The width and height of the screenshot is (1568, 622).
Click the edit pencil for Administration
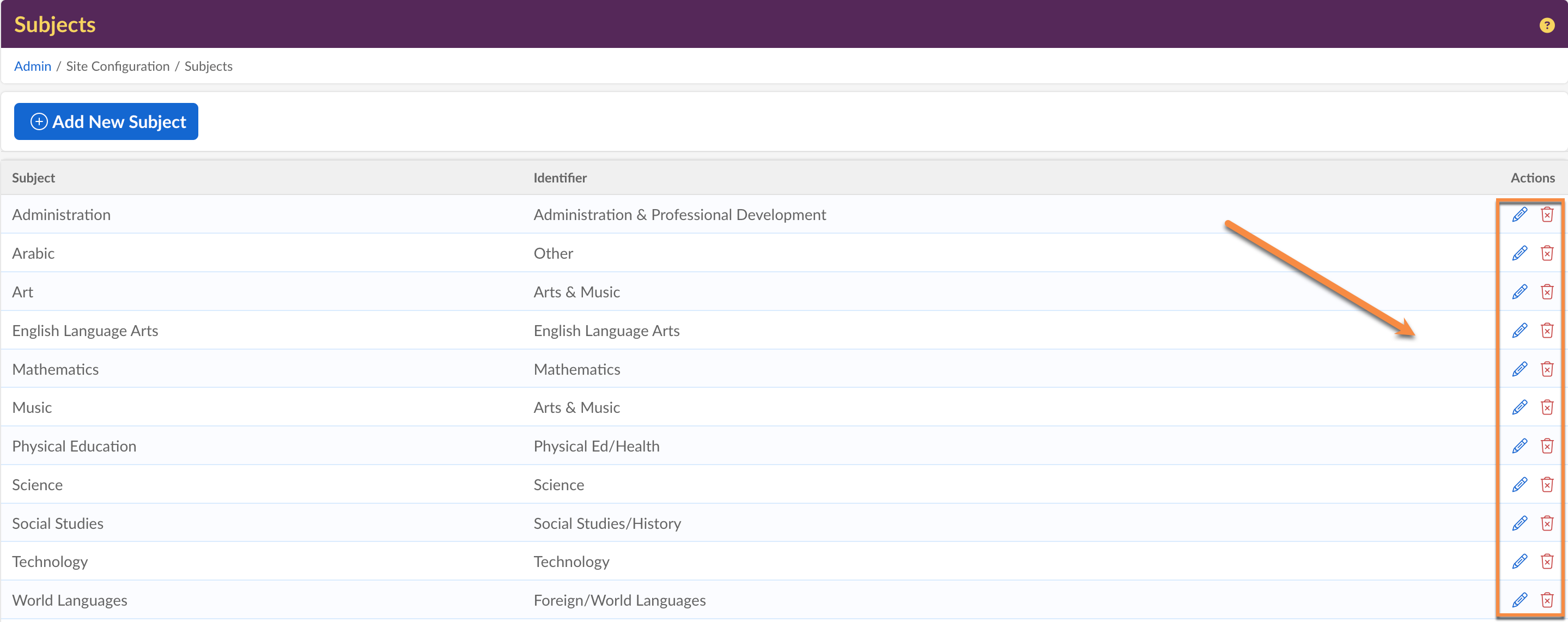pyautogui.click(x=1520, y=214)
